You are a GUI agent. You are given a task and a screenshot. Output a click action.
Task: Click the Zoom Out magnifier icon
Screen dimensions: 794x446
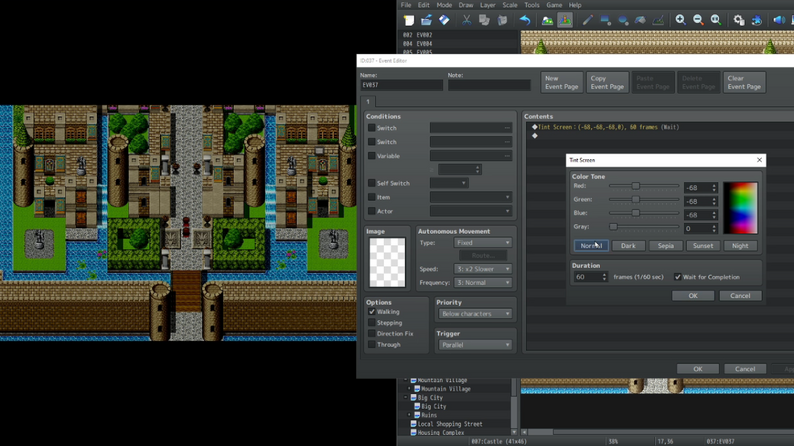(698, 20)
